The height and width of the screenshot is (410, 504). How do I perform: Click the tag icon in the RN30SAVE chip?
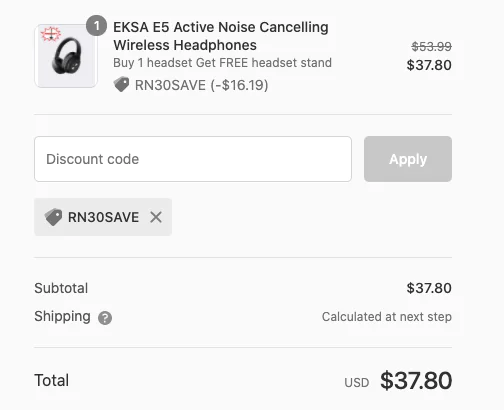53,217
